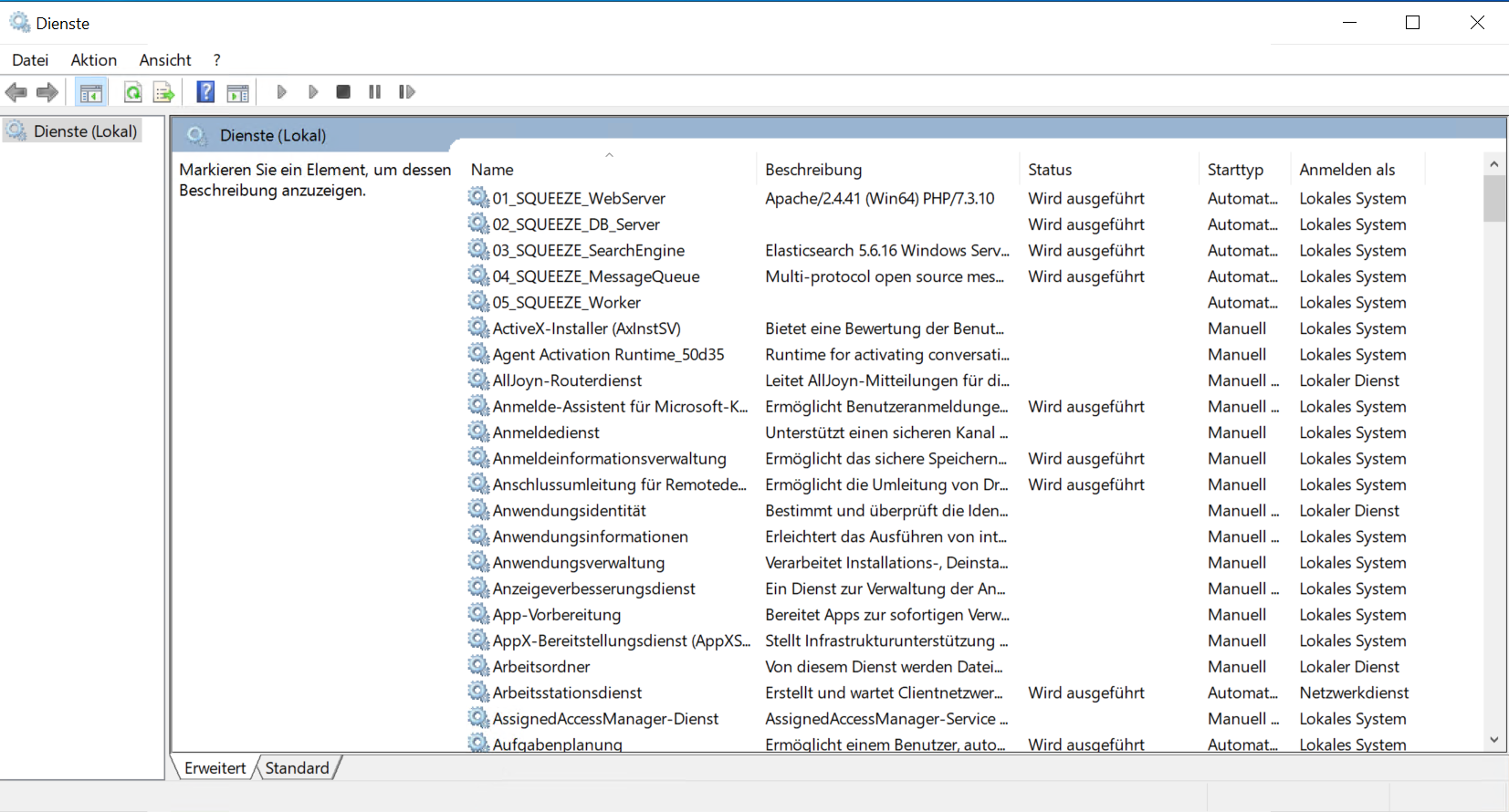The image size is (1509, 812).
Task: Toggle the console tree show/hide icon
Action: click(91, 92)
